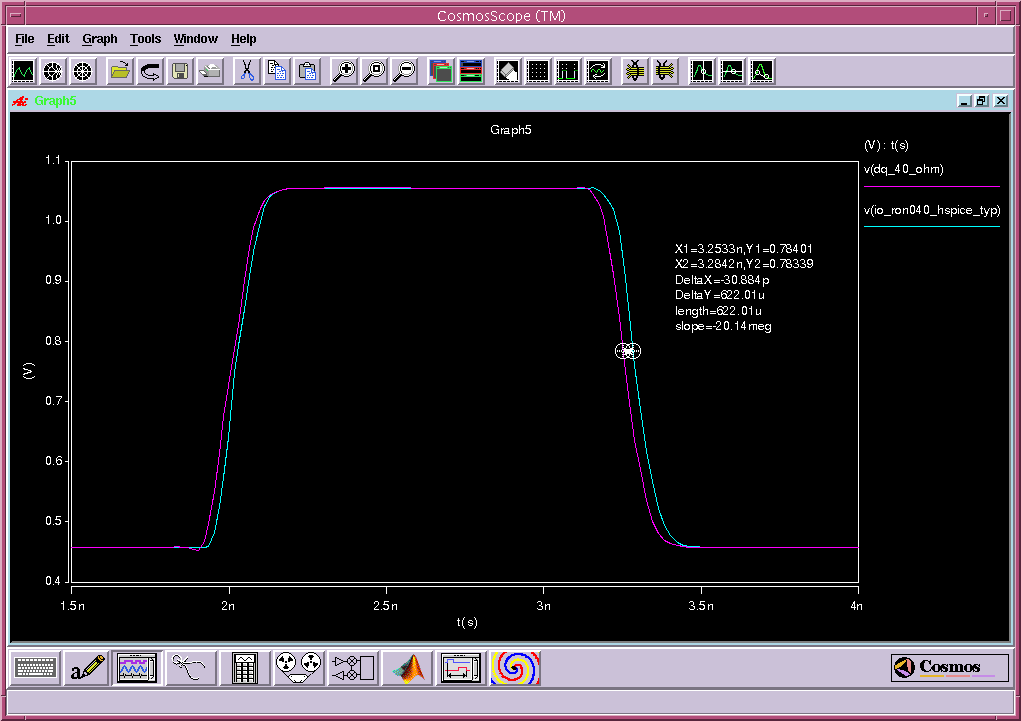Viewport: 1021px width, 721px height.
Task: Toggle the grid dots display icon
Action: coord(538,71)
